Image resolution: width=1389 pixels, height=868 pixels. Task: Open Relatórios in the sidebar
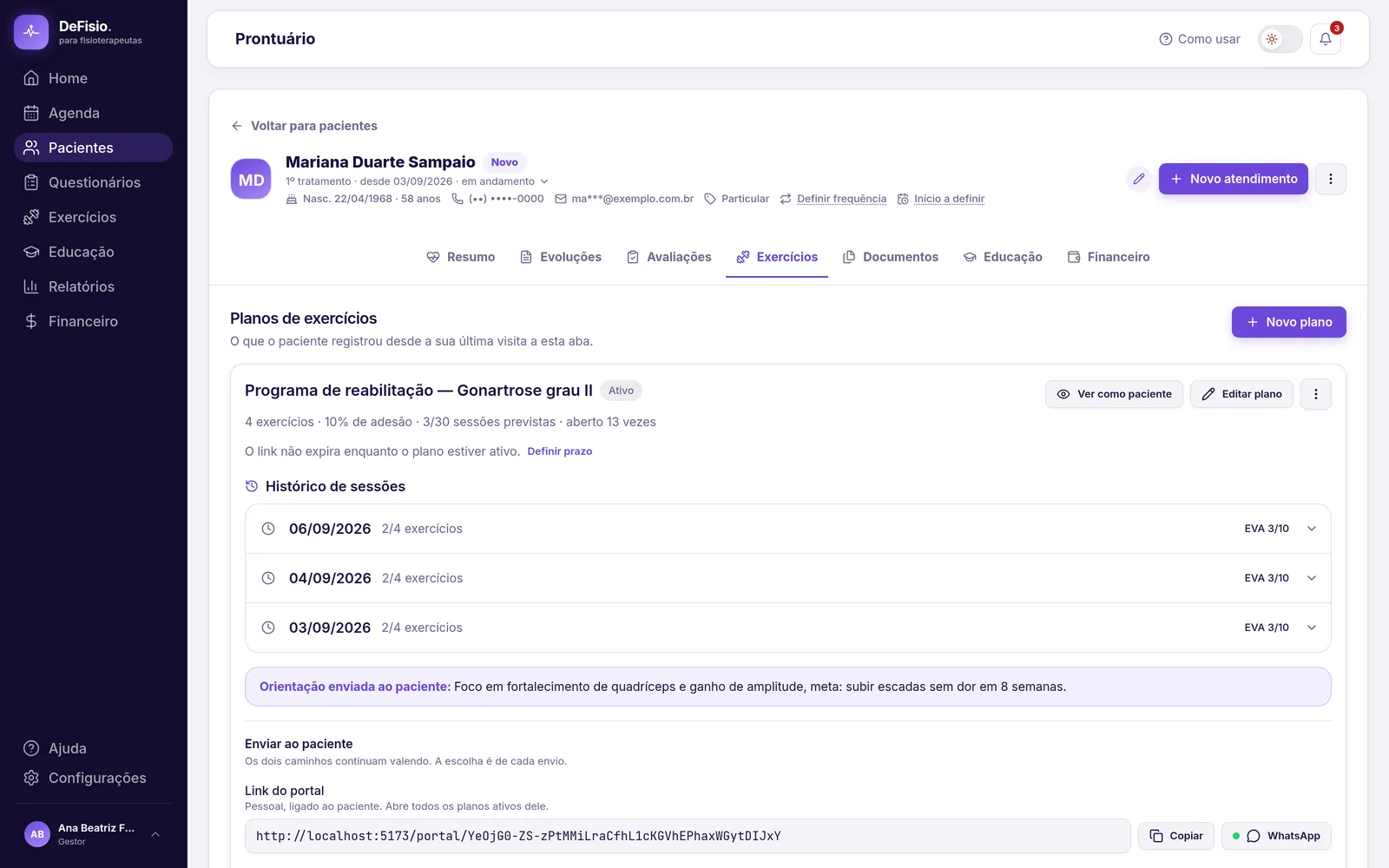coord(93,286)
